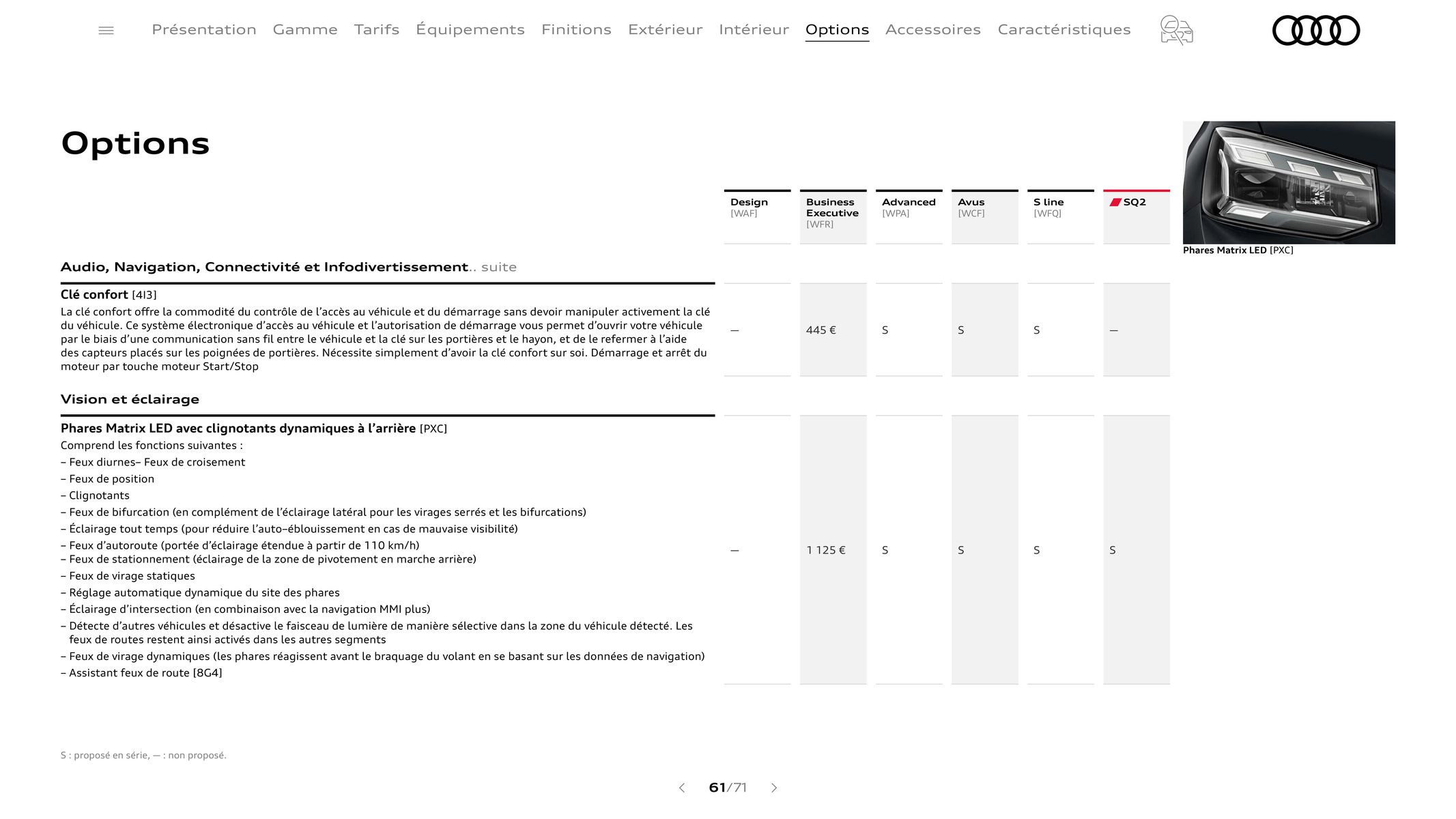Click the S cell under Advanced for Clé confort

pyautogui.click(x=909, y=330)
